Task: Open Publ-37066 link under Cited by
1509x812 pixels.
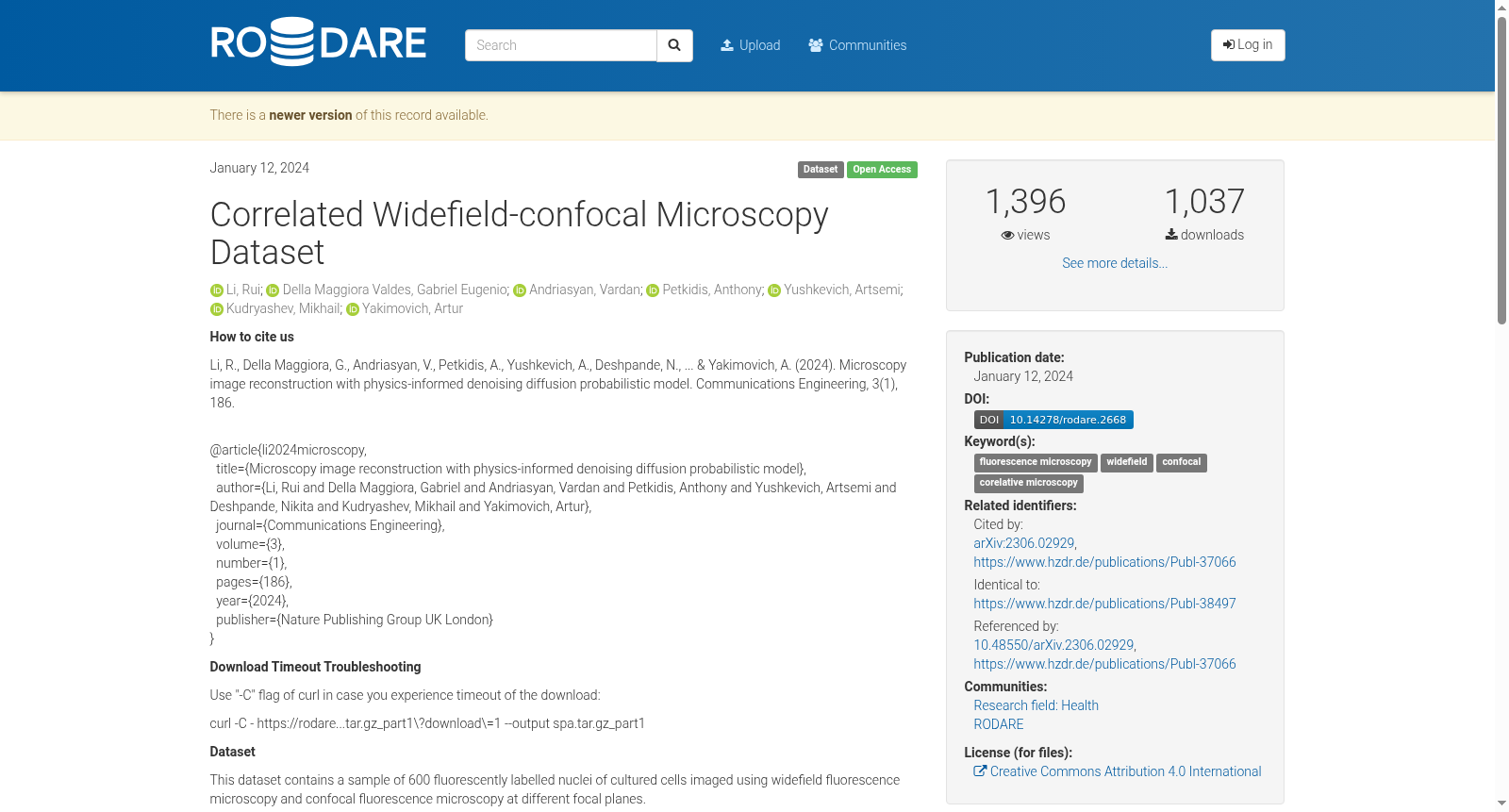Action: [1104, 562]
